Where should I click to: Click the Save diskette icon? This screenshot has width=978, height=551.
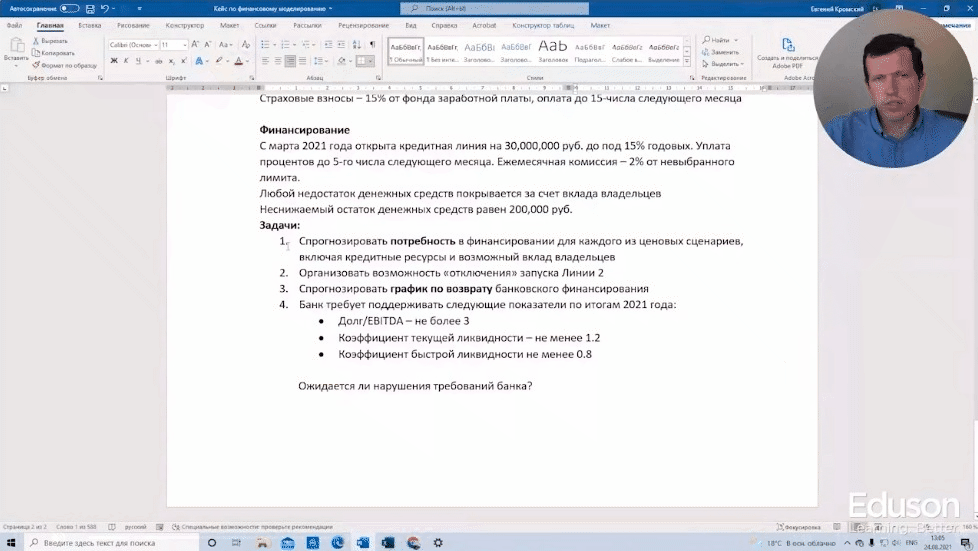90,9
